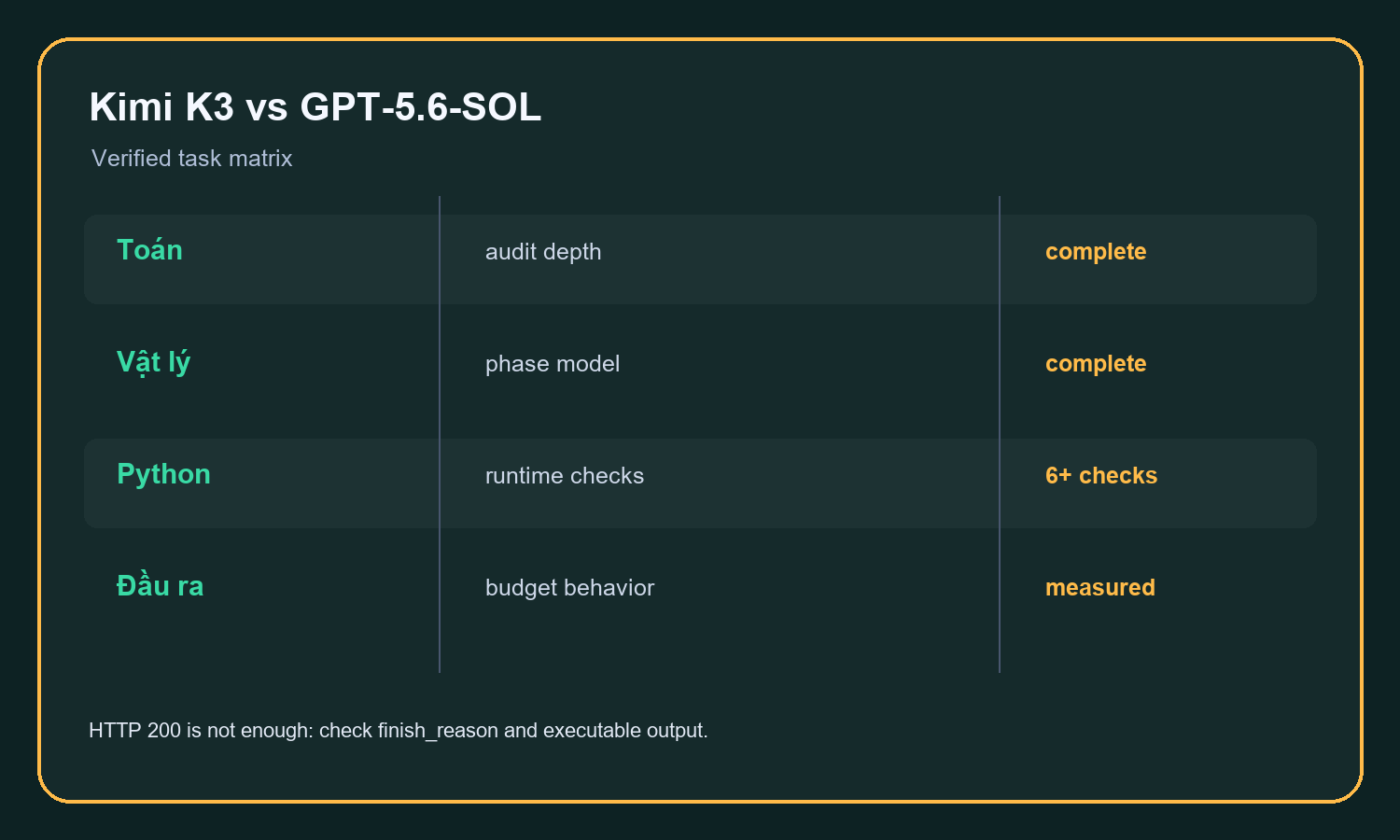Select the phase model cell
Image resolution: width=1400 pixels, height=840 pixels.
(x=553, y=364)
